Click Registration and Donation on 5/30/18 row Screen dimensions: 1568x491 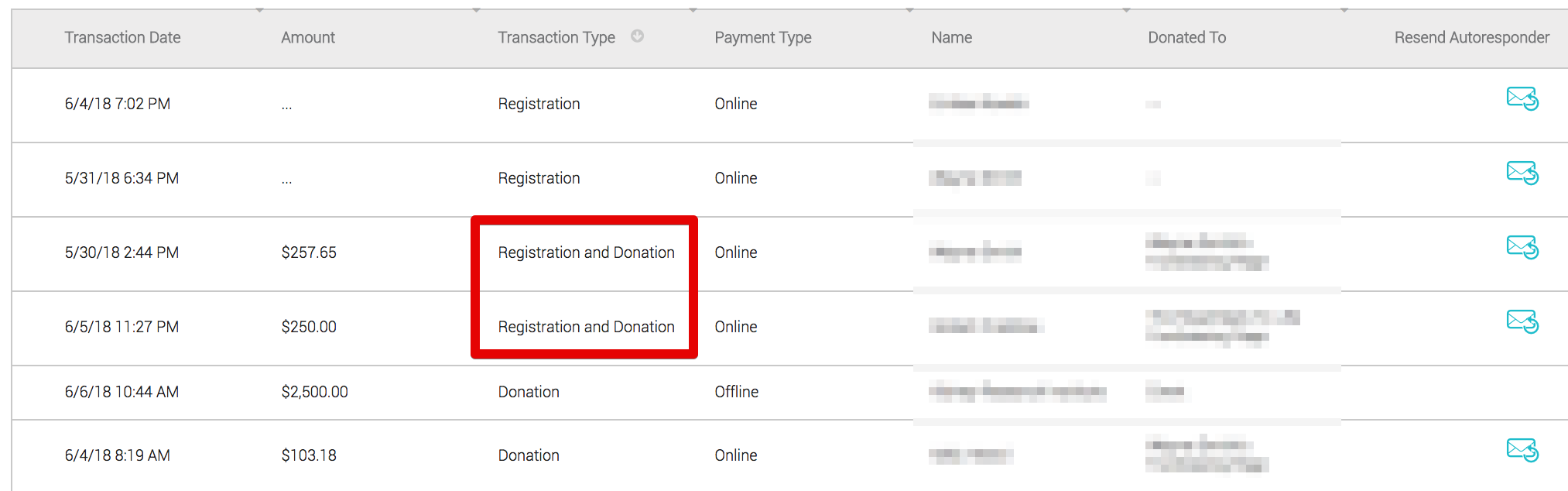point(586,252)
